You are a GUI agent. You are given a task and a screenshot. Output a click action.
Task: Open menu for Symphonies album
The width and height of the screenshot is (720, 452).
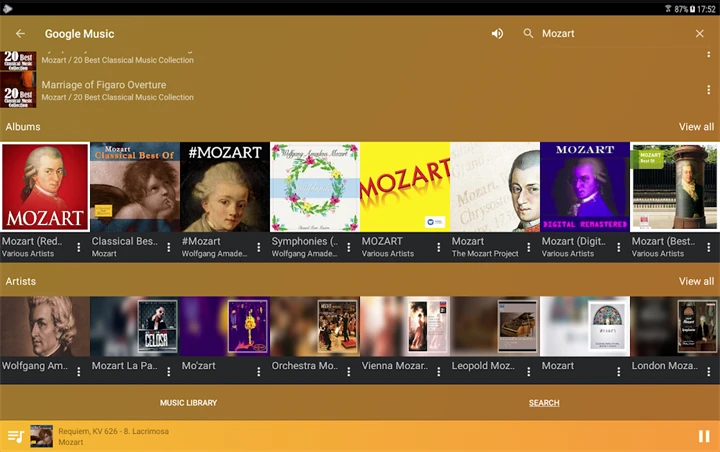(349, 248)
